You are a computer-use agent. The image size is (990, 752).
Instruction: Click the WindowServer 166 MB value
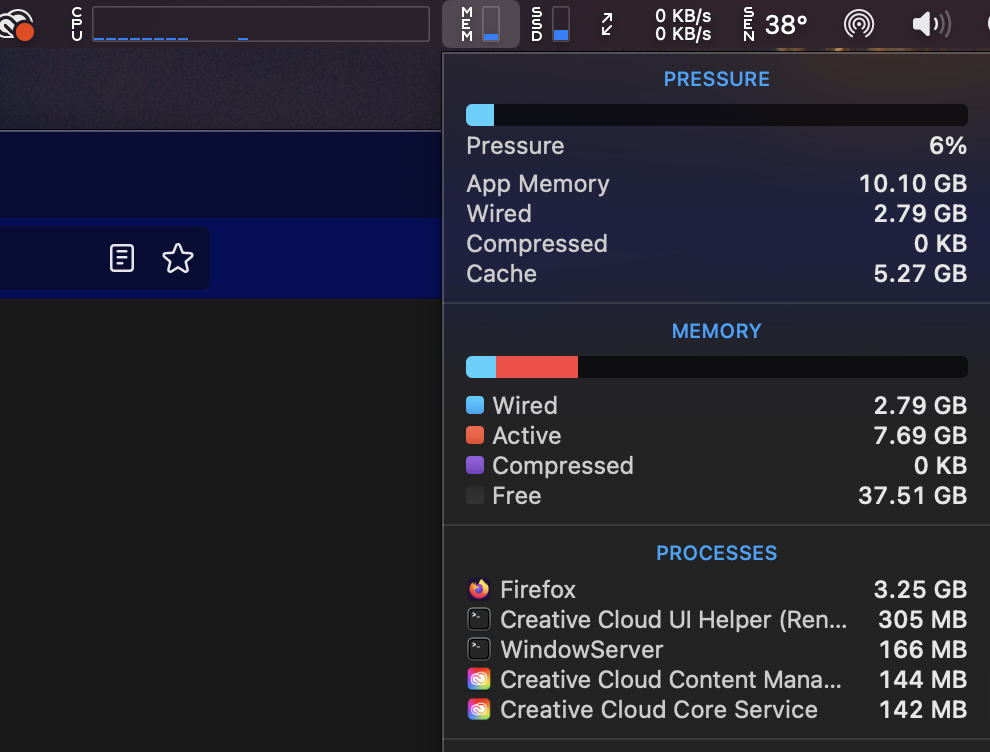pyautogui.click(x=923, y=650)
